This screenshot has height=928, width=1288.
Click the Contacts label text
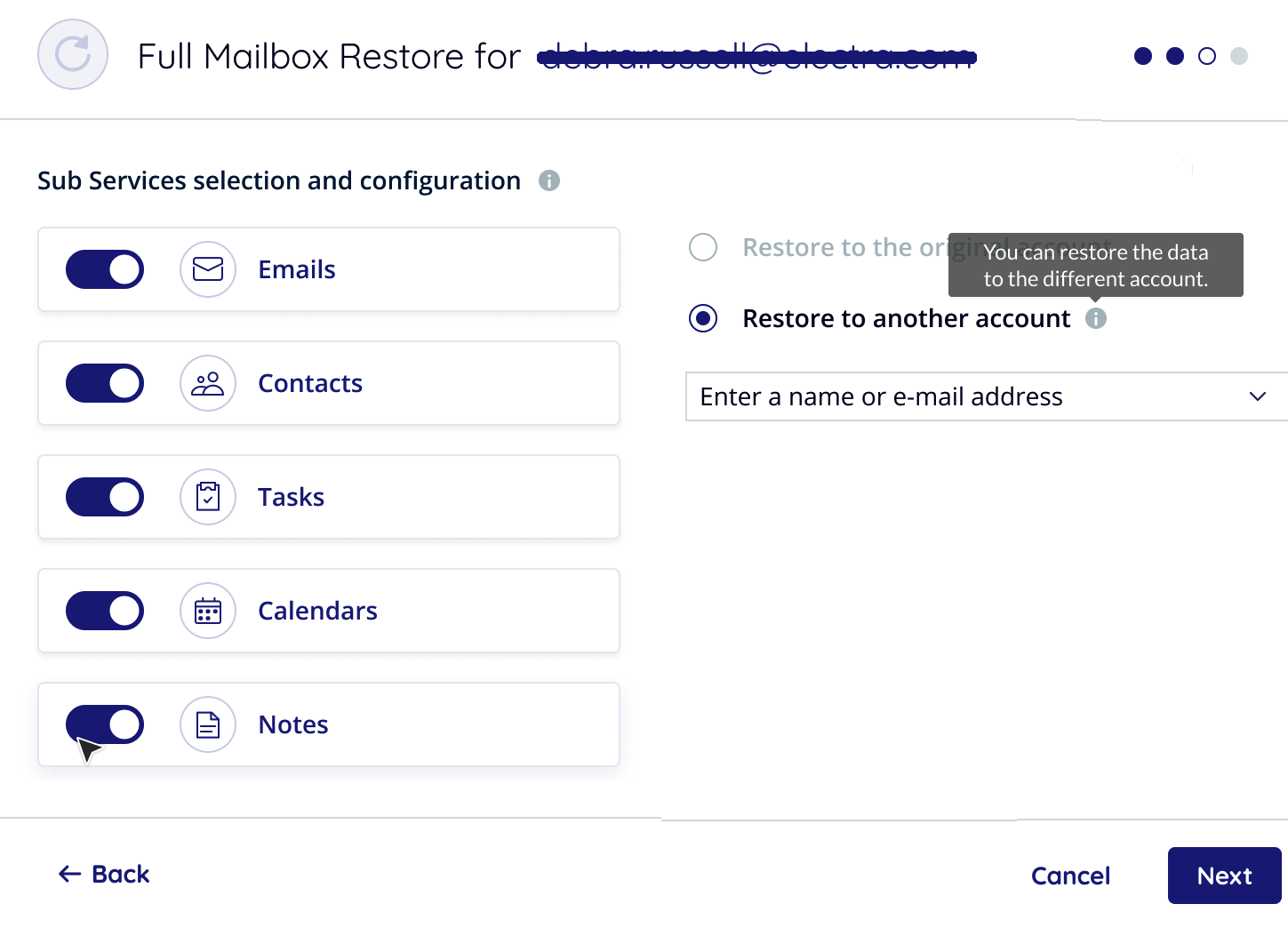pos(310,383)
